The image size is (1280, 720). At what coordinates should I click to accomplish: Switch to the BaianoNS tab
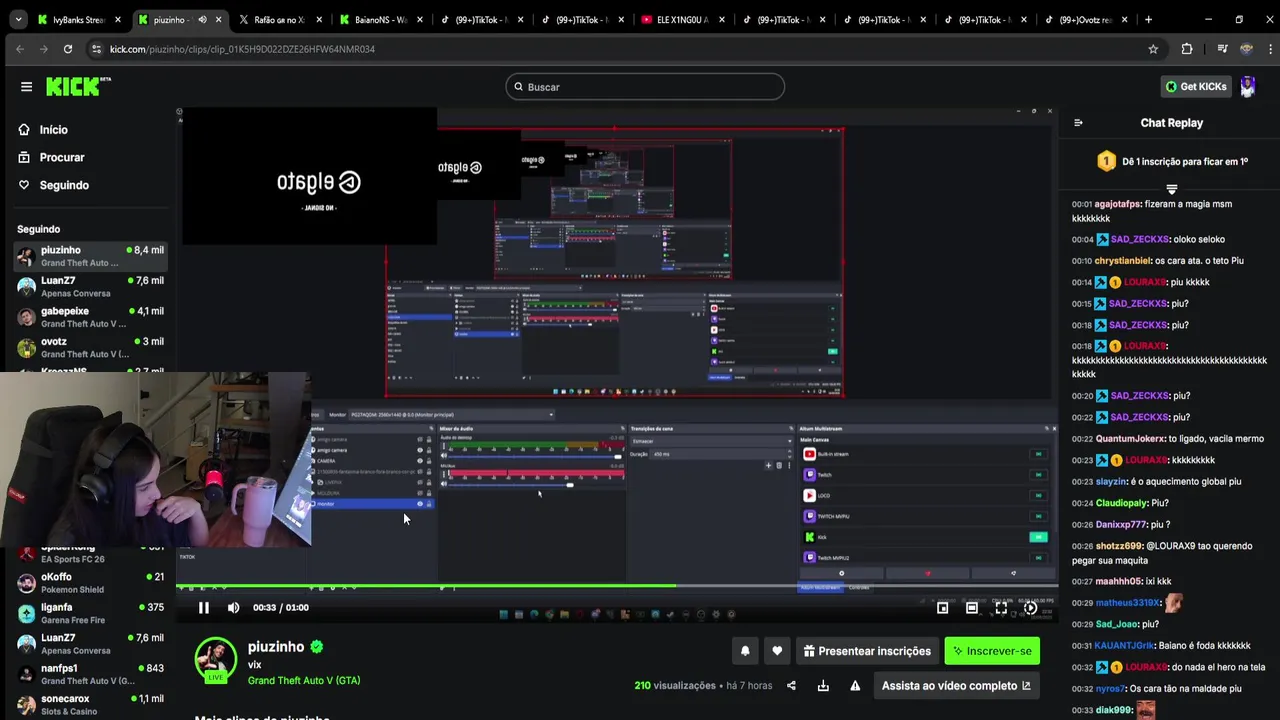click(380, 19)
